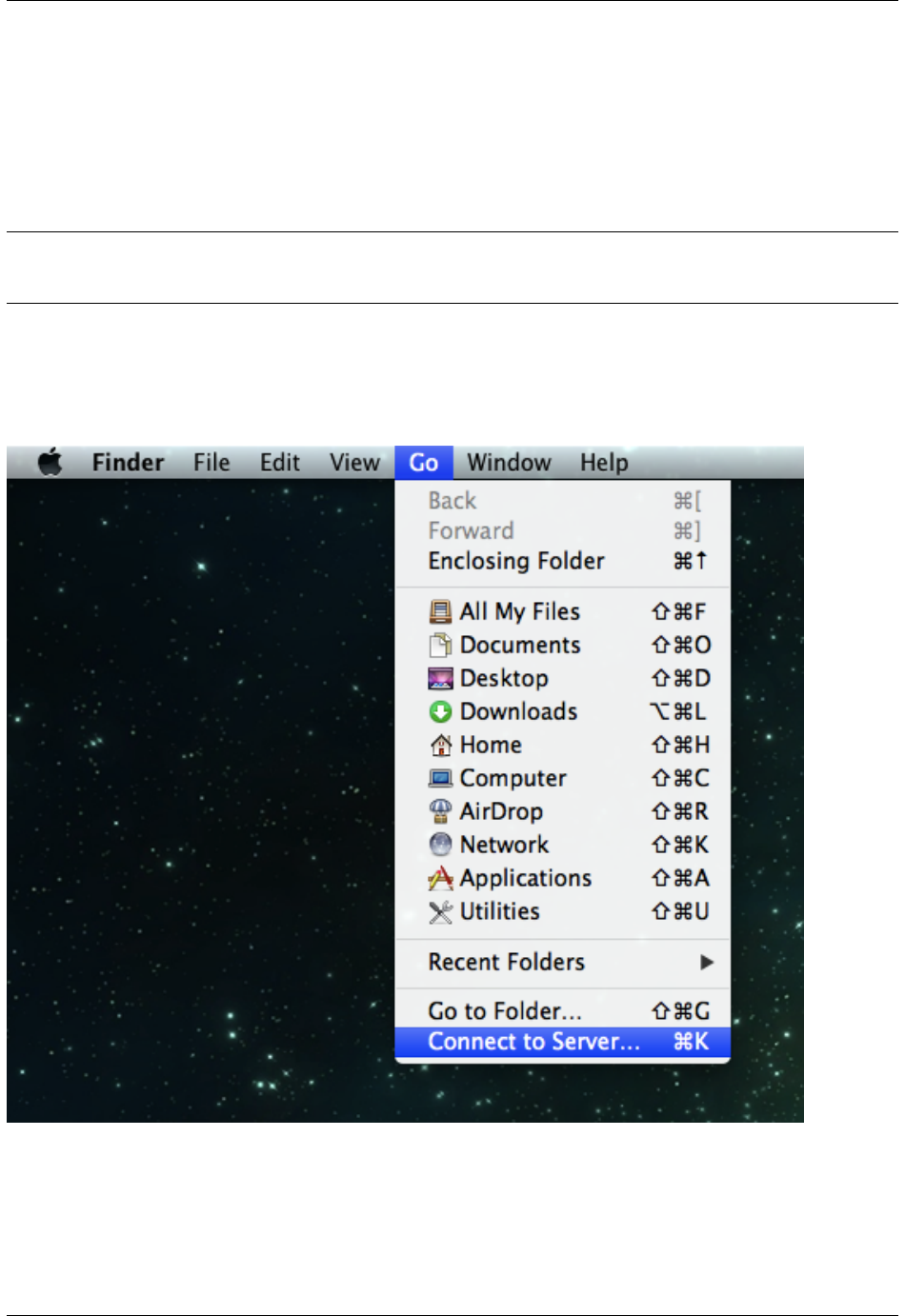Viewport: 905px width, 1316px height.
Task: Choose Connect to Server from Go menu
Action: coord(563,1042)
